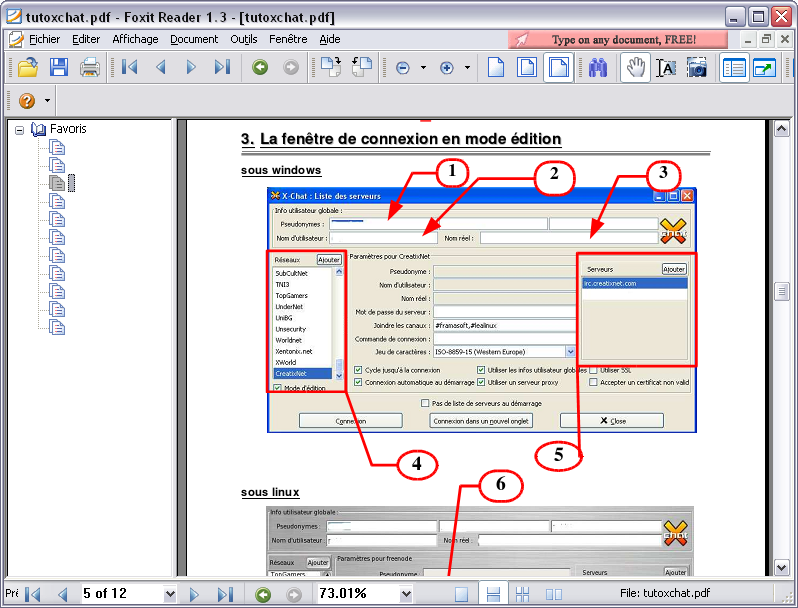Open Find with the binoculars icon
Viewport: 798px width, 608px height.
click(x=598, y=67)
